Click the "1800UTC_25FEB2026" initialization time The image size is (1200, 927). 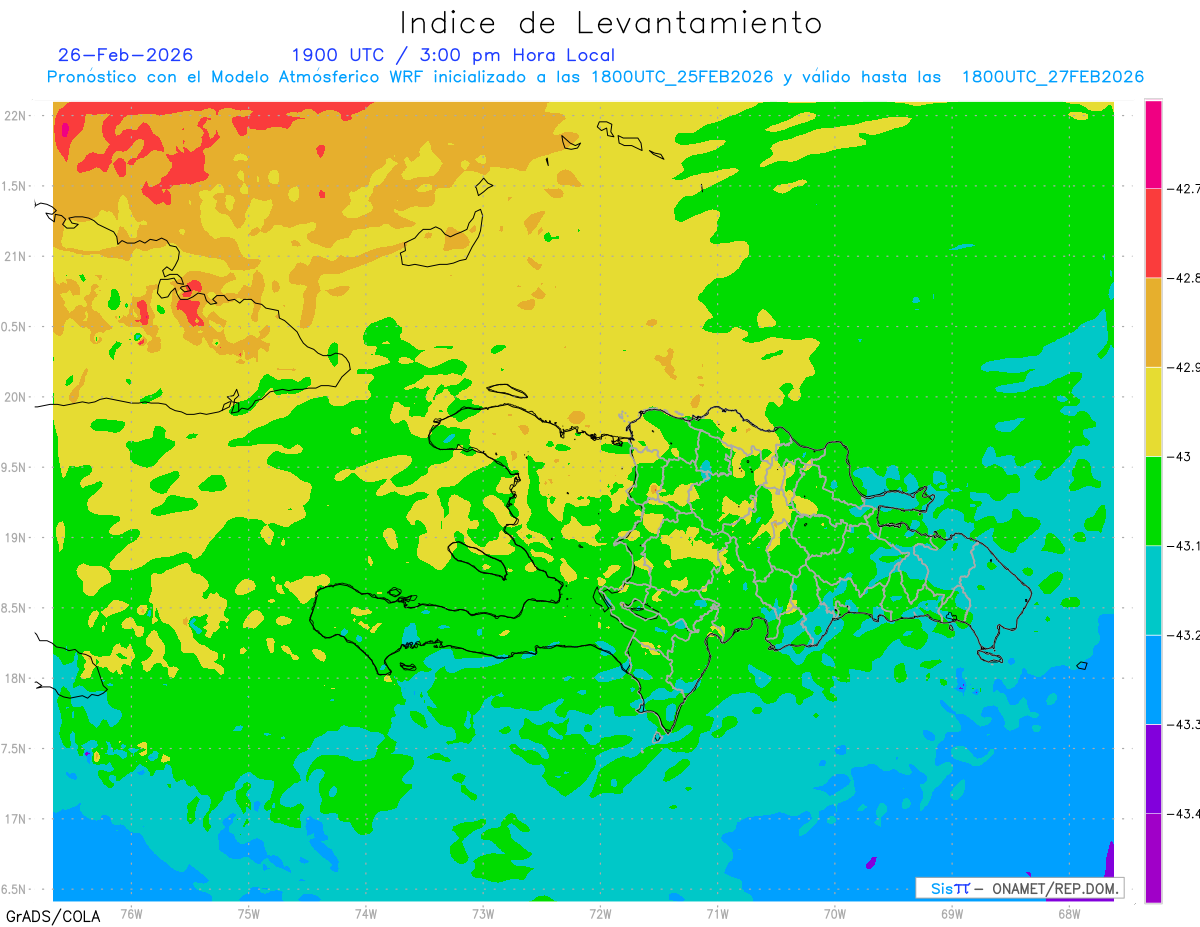[x=683, y=77]
